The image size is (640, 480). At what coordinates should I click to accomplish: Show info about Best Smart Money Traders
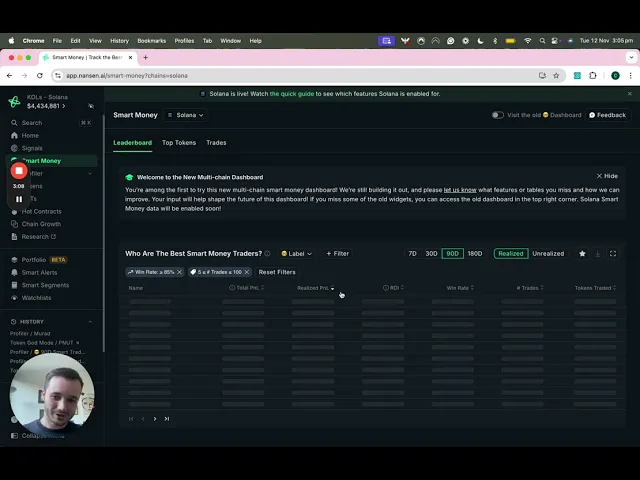267,253
